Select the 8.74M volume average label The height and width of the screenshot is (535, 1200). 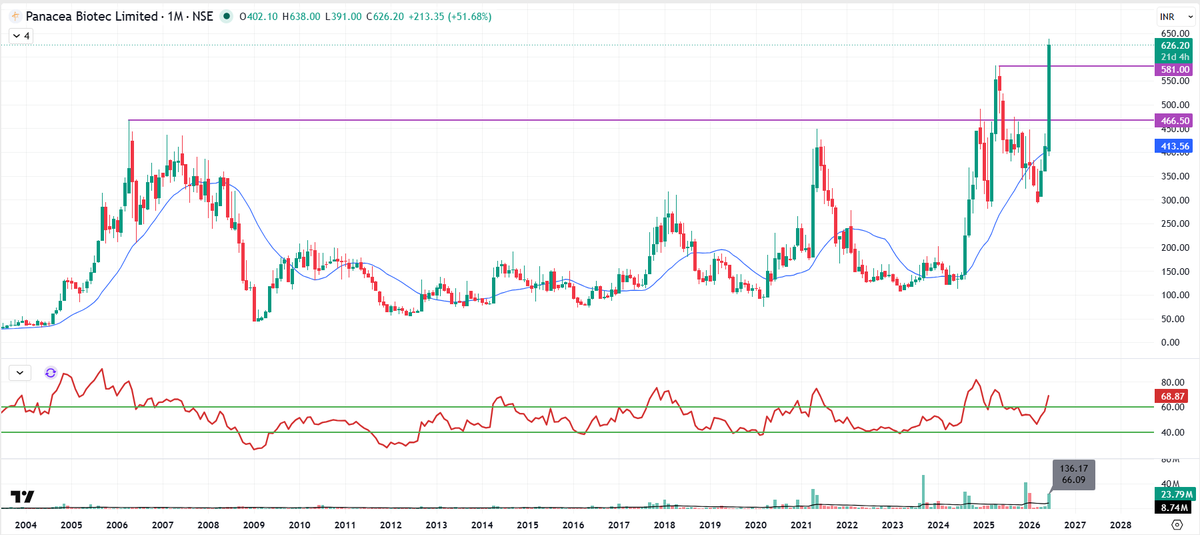(1175, 507)
